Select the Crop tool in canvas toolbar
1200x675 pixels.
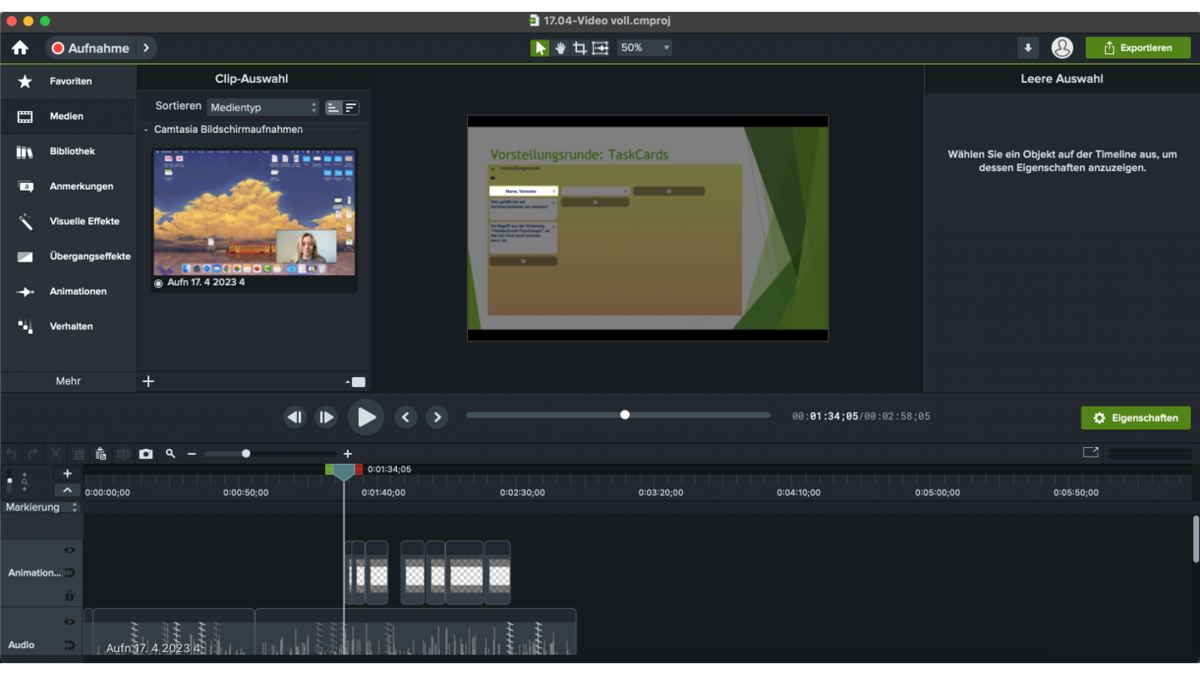click(580, 48)
